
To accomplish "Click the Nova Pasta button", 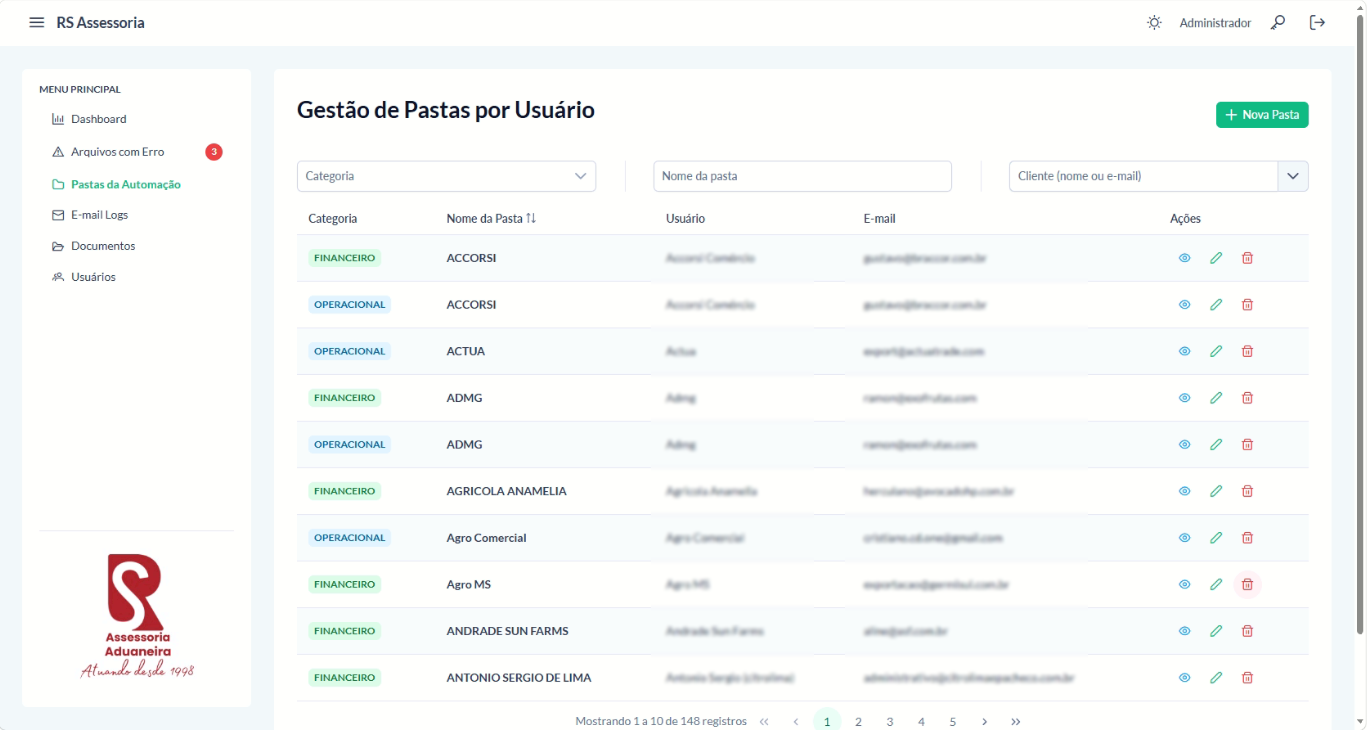I will click(x=1262, y=115).
